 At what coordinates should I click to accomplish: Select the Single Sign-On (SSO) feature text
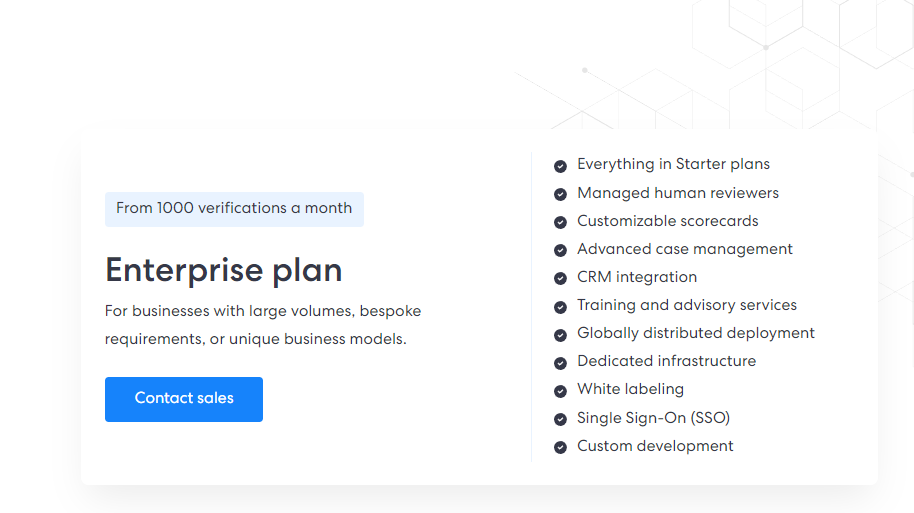pyautogui.click(x=646, y=418)
